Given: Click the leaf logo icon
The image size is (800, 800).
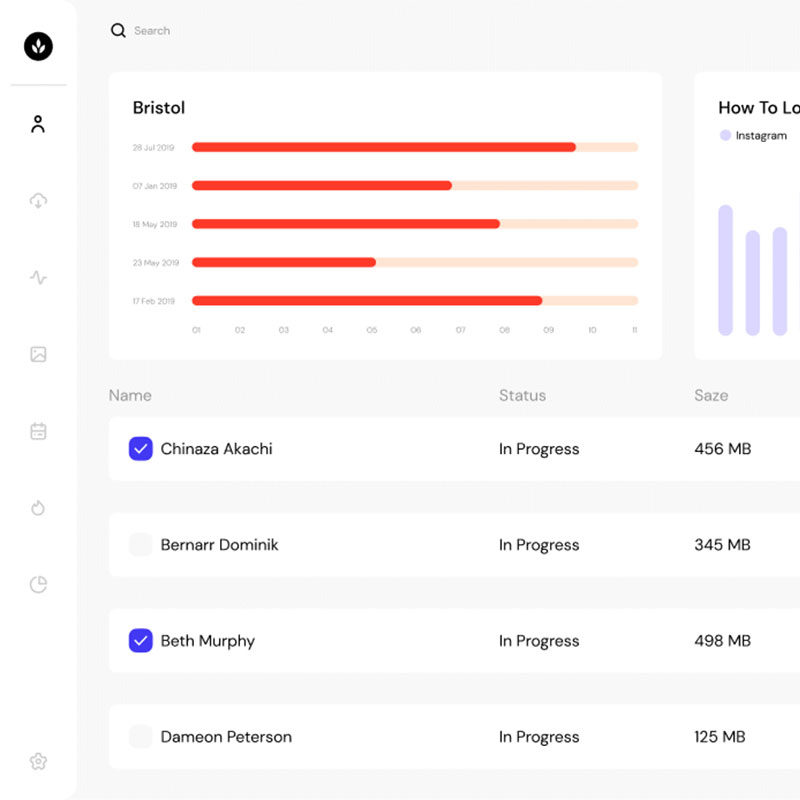Looking at the screenshot, I should (x=38, y=46).
